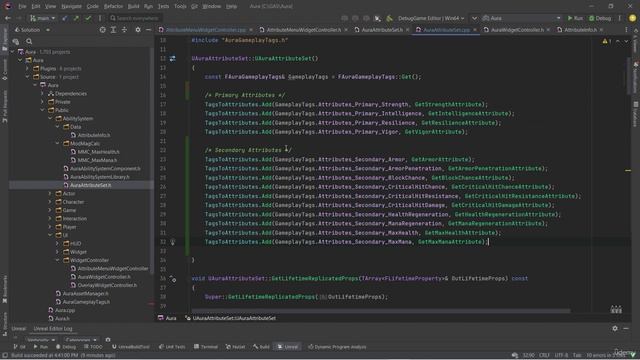Viewport: 640px width, 360px height.
Task: Switch to AttributeMenuWidgetController.h tab
Action: point(304,30)
